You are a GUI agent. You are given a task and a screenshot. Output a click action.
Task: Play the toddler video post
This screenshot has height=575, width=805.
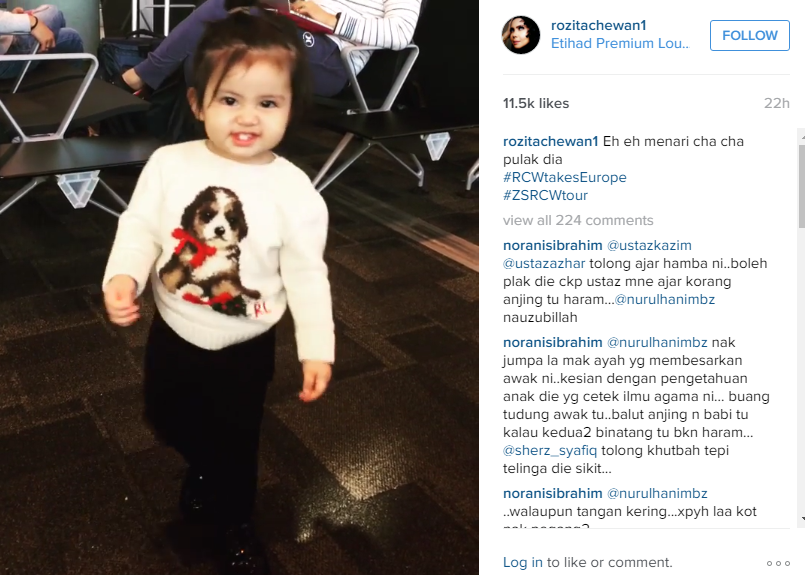[x=239, y=288]
